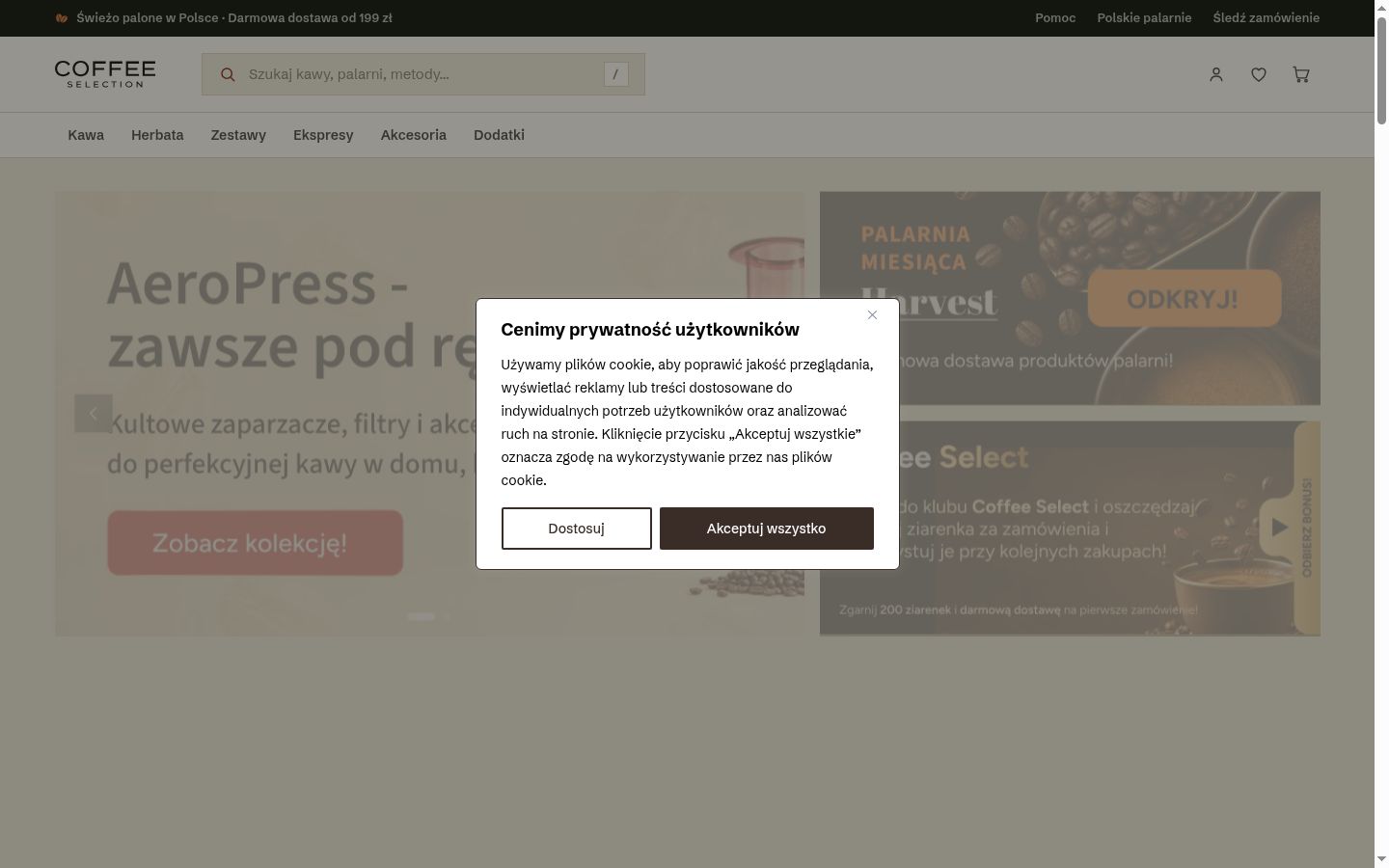Accept all cookies with Akceptuj wszystko
1389x868 pixels.
pos(766,529)
